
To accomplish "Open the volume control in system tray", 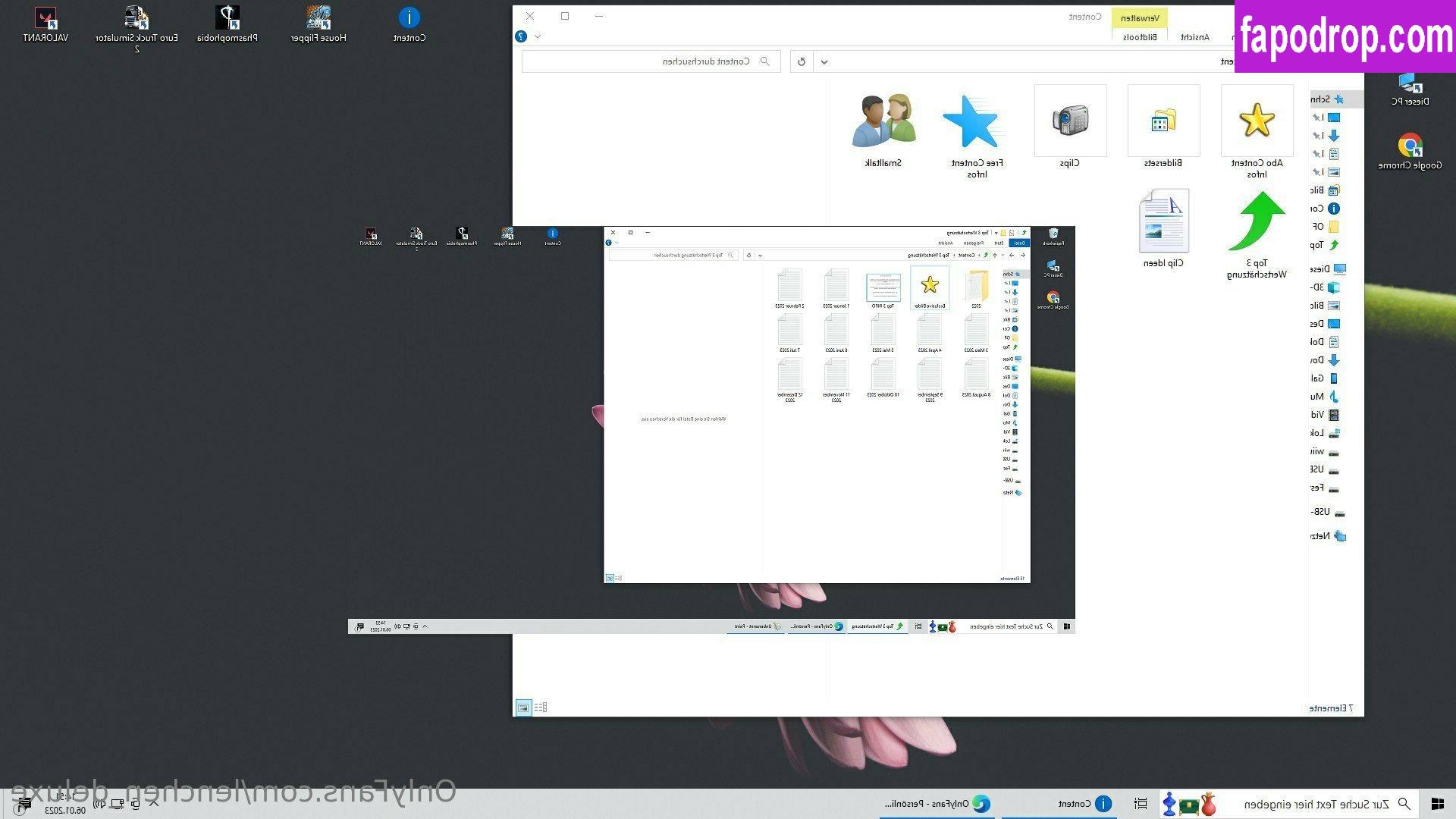I will [x=99, y=804].
